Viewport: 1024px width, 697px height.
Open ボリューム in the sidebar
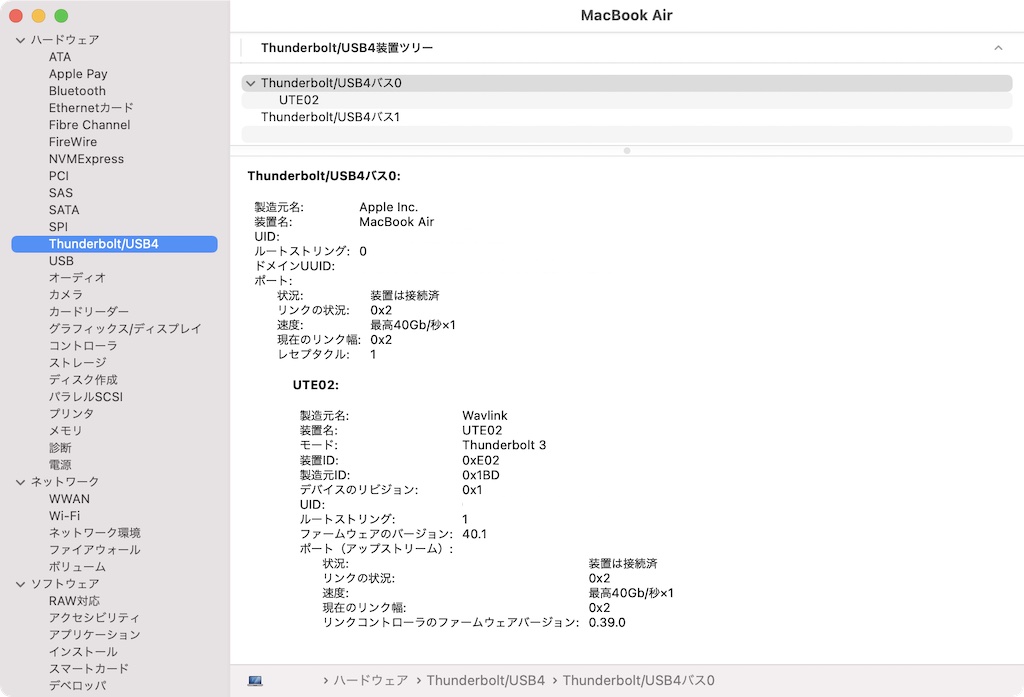click(77, 566)
